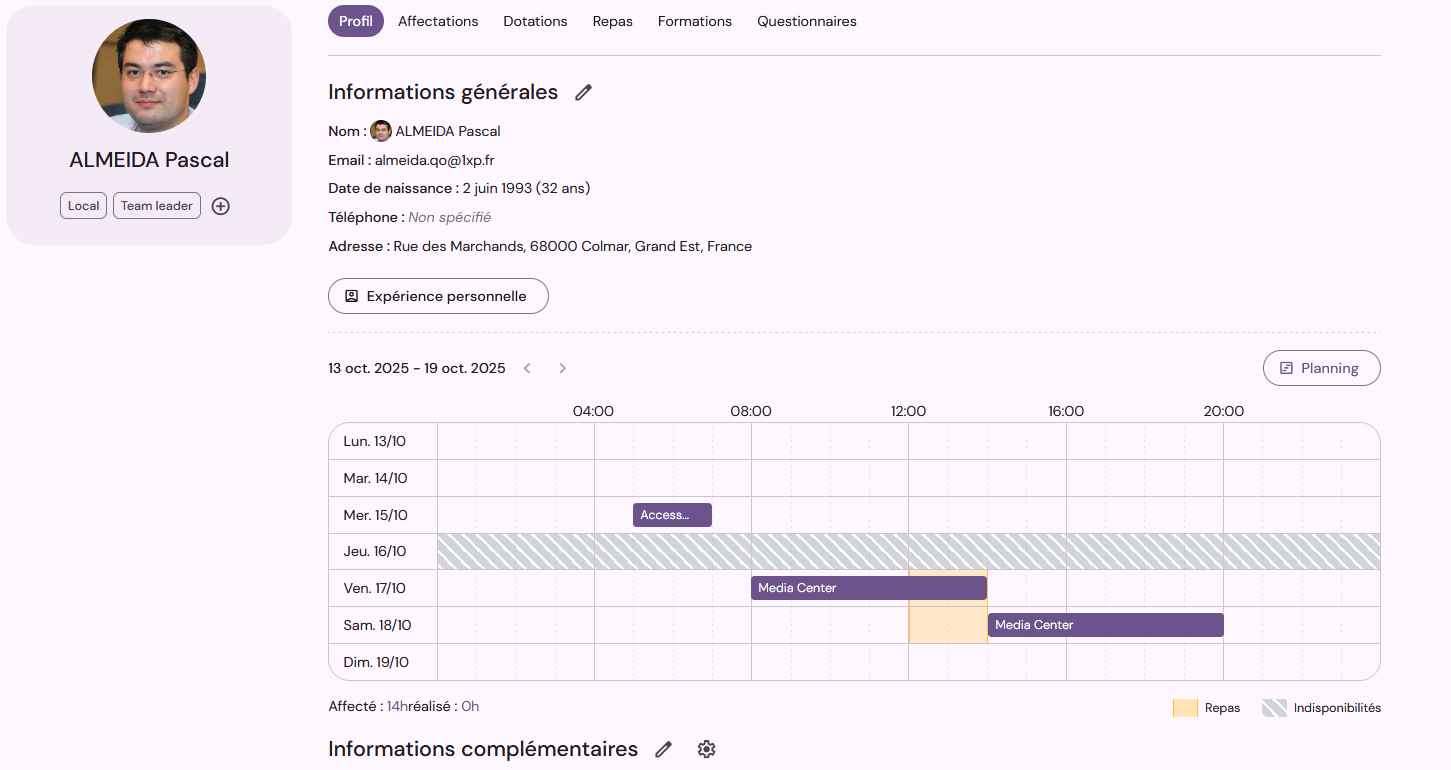The height and width of the screenshot is (770, 1451).
Task: Click the Informations générales heading
Action: click(x=443, y=92)
